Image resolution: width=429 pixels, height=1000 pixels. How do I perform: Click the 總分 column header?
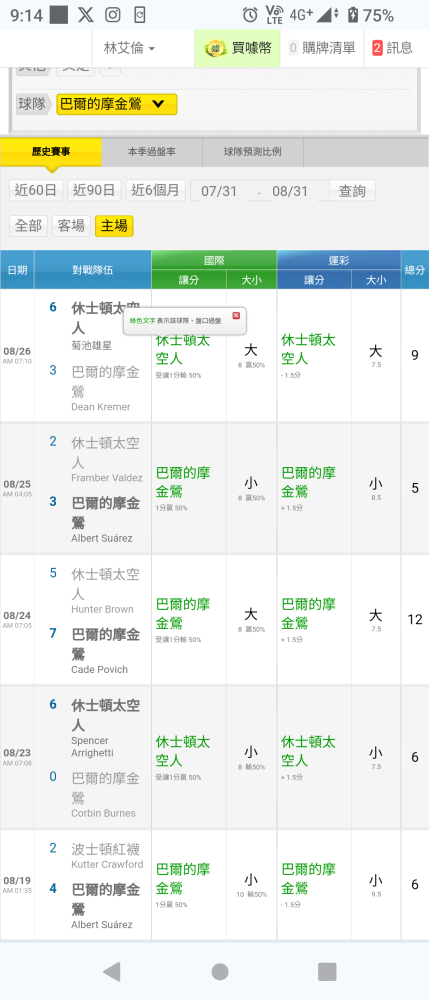pos(415,270)
